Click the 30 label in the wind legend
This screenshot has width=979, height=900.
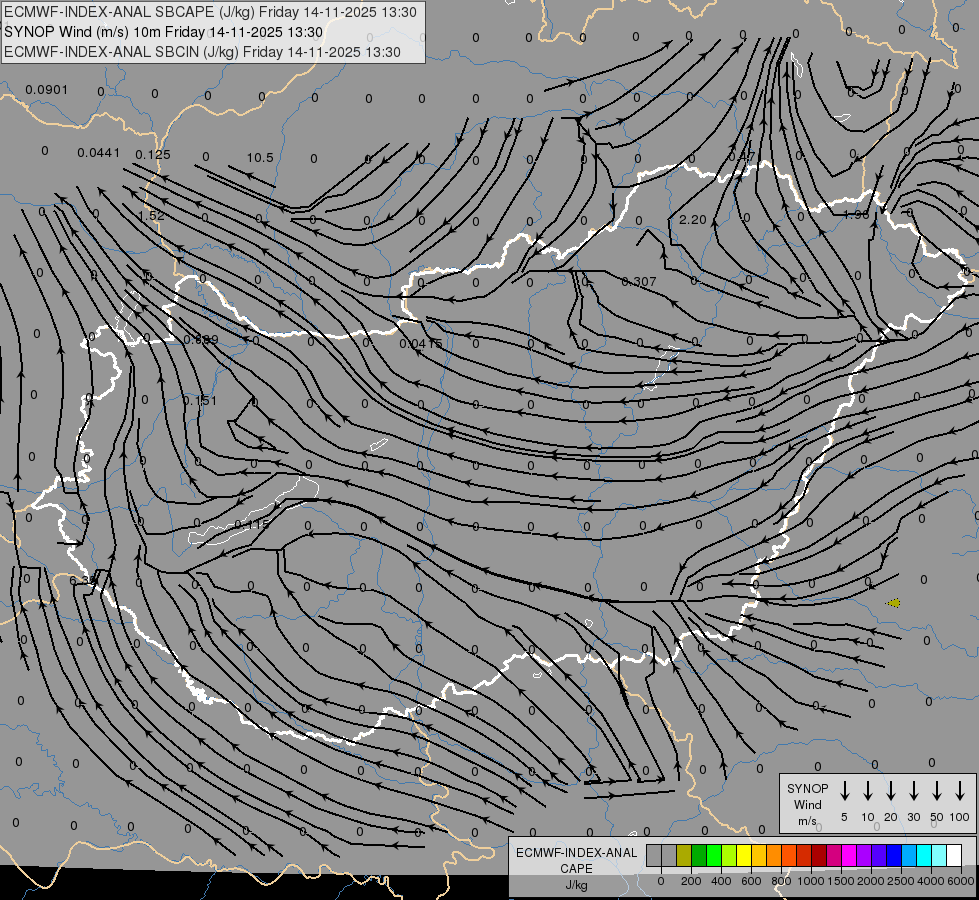(x=913, y=817)
